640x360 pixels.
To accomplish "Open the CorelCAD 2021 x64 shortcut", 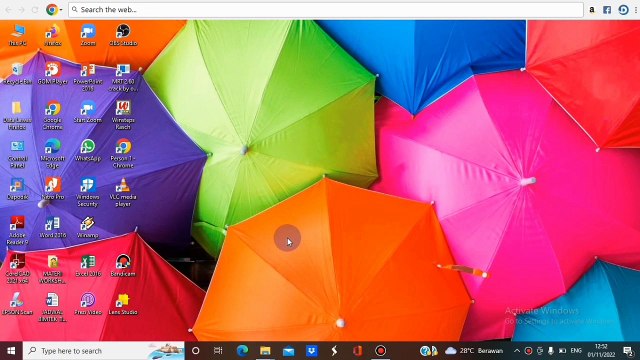I will click(18, 269).
